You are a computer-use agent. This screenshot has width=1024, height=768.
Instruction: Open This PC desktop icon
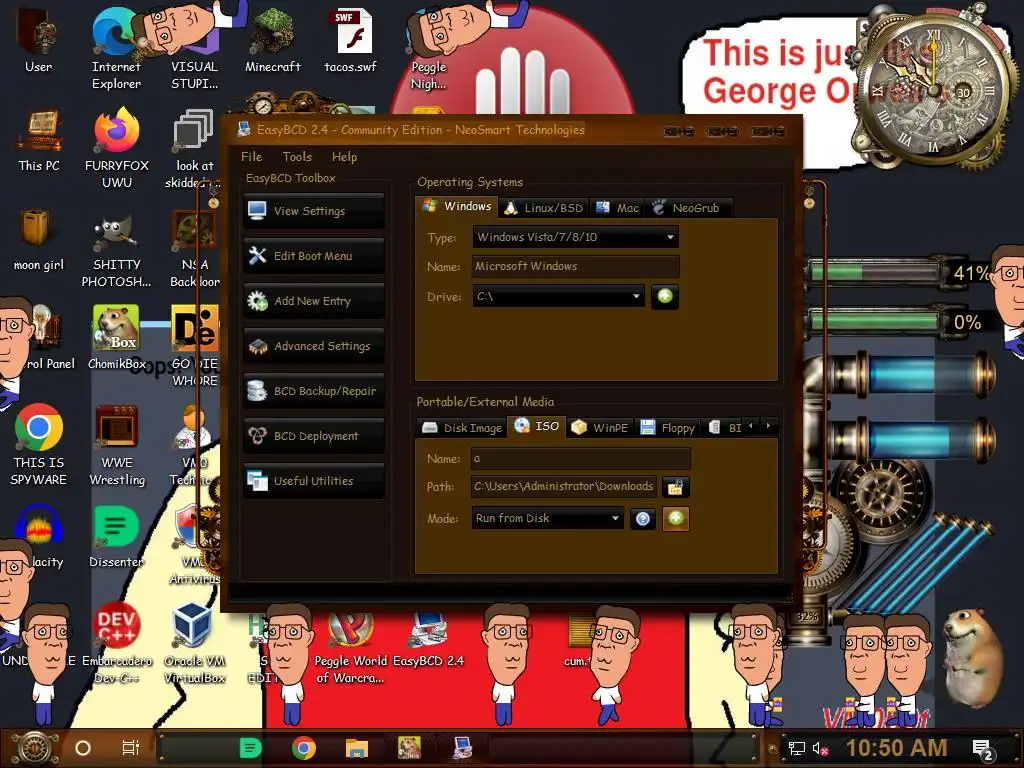39,140
